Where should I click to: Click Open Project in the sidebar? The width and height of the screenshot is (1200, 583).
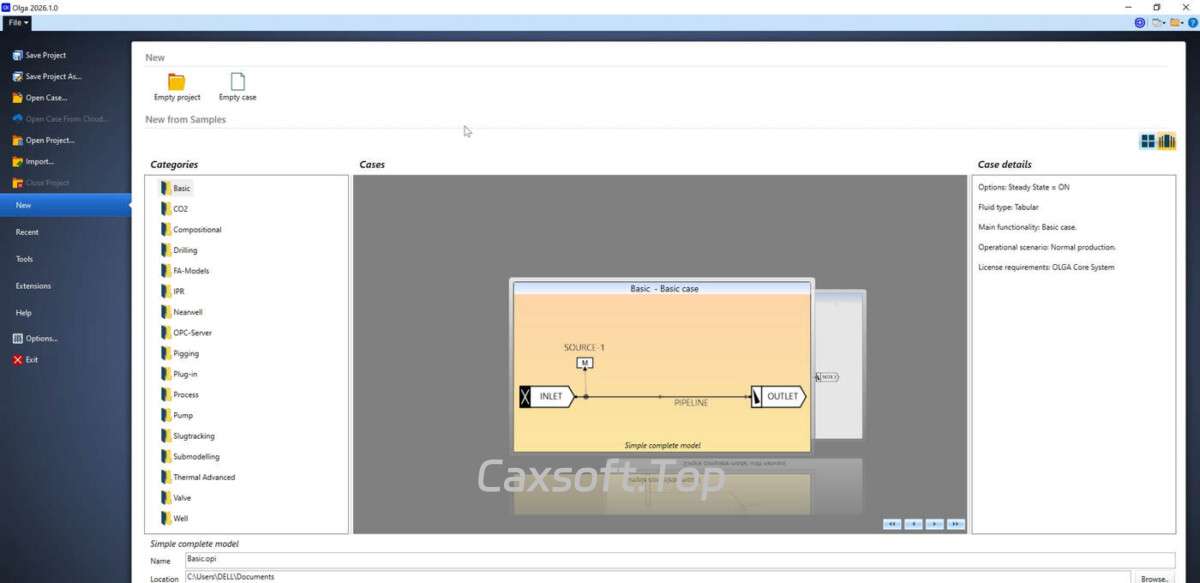[49, 141]
